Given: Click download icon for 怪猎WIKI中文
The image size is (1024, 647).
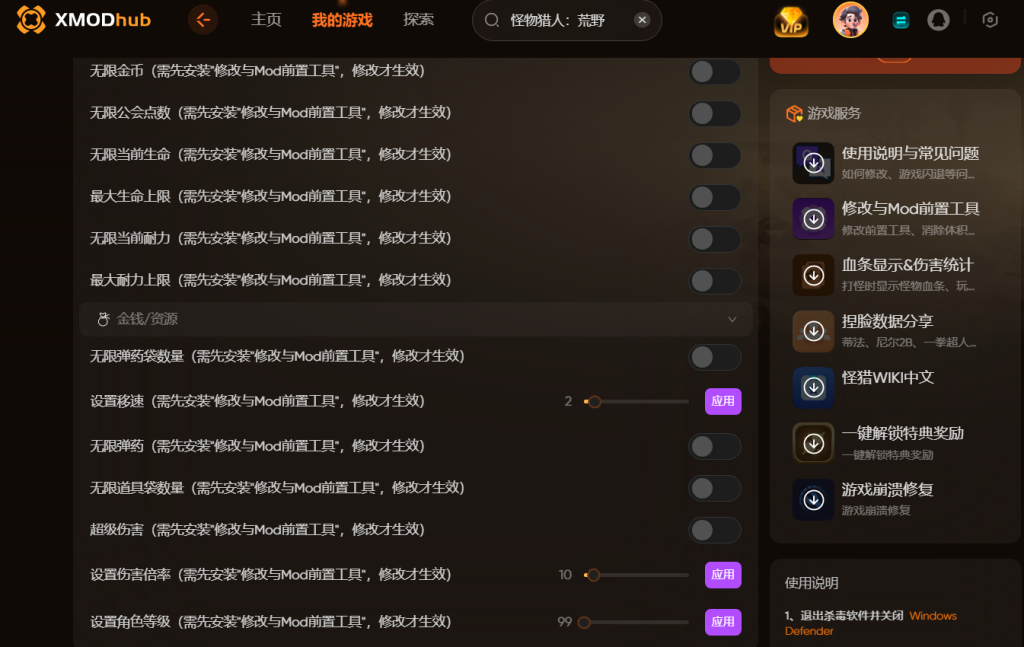Looking at the screenshot, I should click(x=813, y=387).
